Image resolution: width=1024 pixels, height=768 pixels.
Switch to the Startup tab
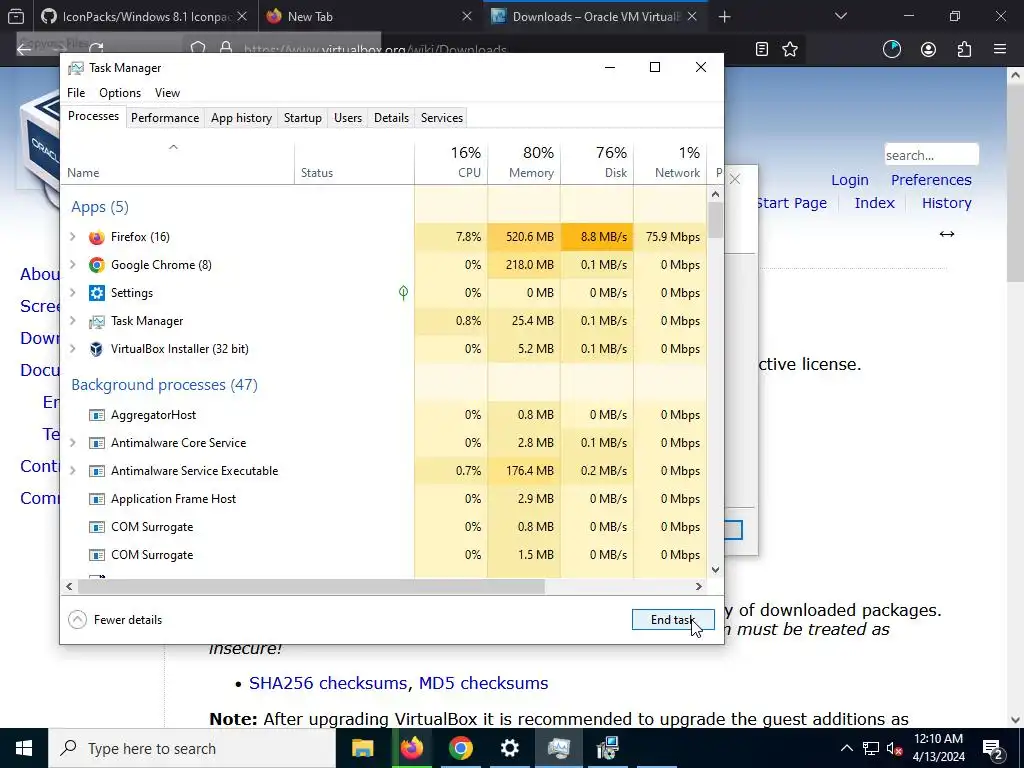click(x=302, y=118)
